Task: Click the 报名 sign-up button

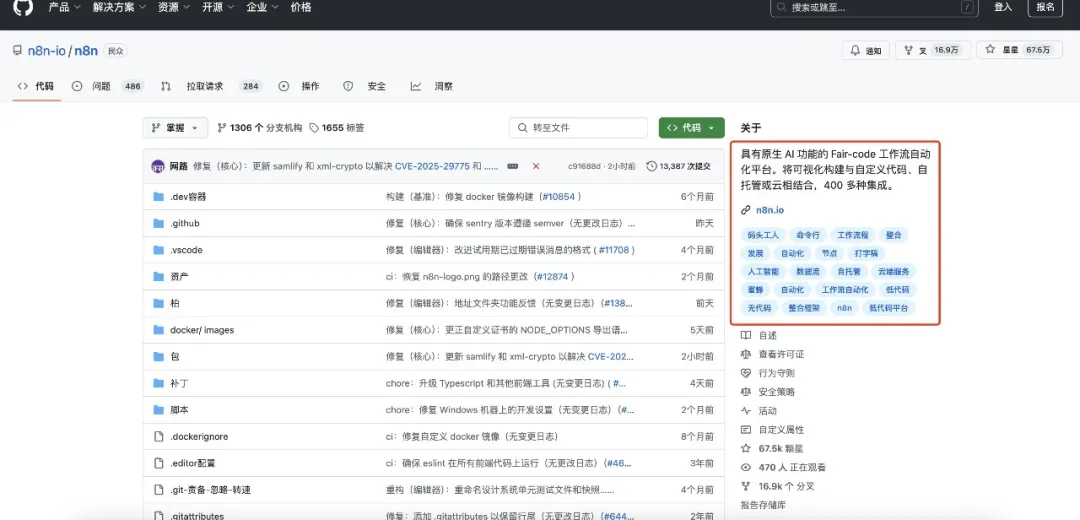Action: (x=1046, y=7)
